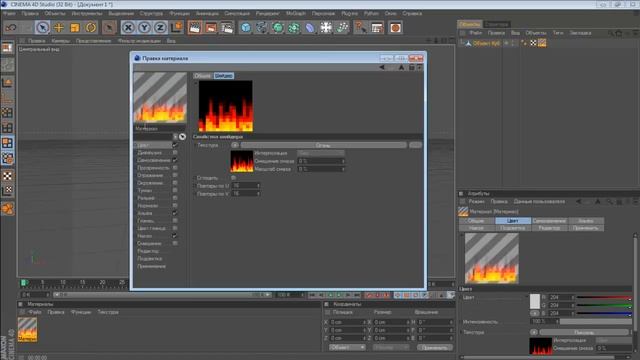Click the Repeats U spinner arrows
The image size is (640, 360).
coord(258,186)
